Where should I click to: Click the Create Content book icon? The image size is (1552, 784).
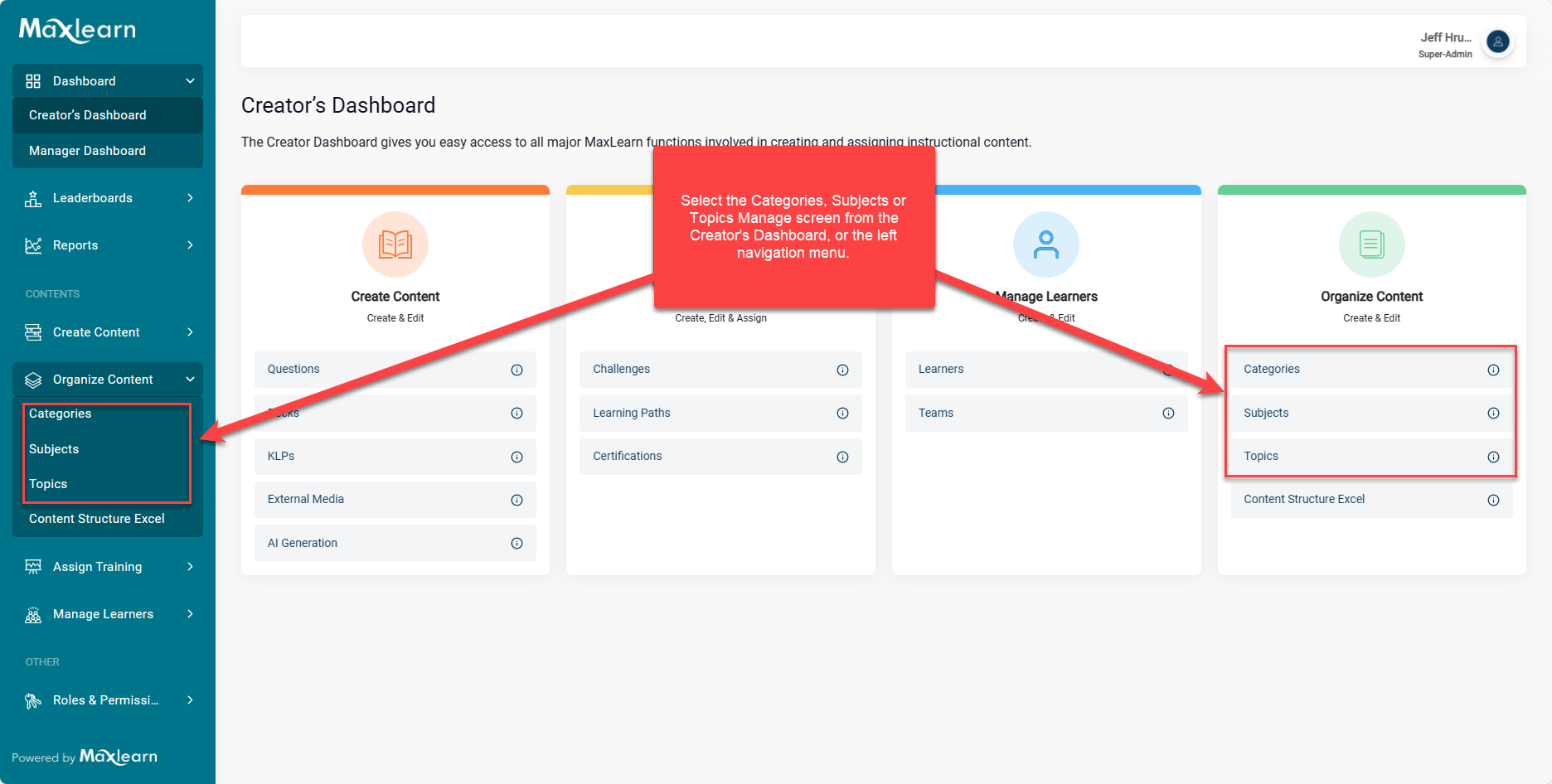[x=395, y=244]
